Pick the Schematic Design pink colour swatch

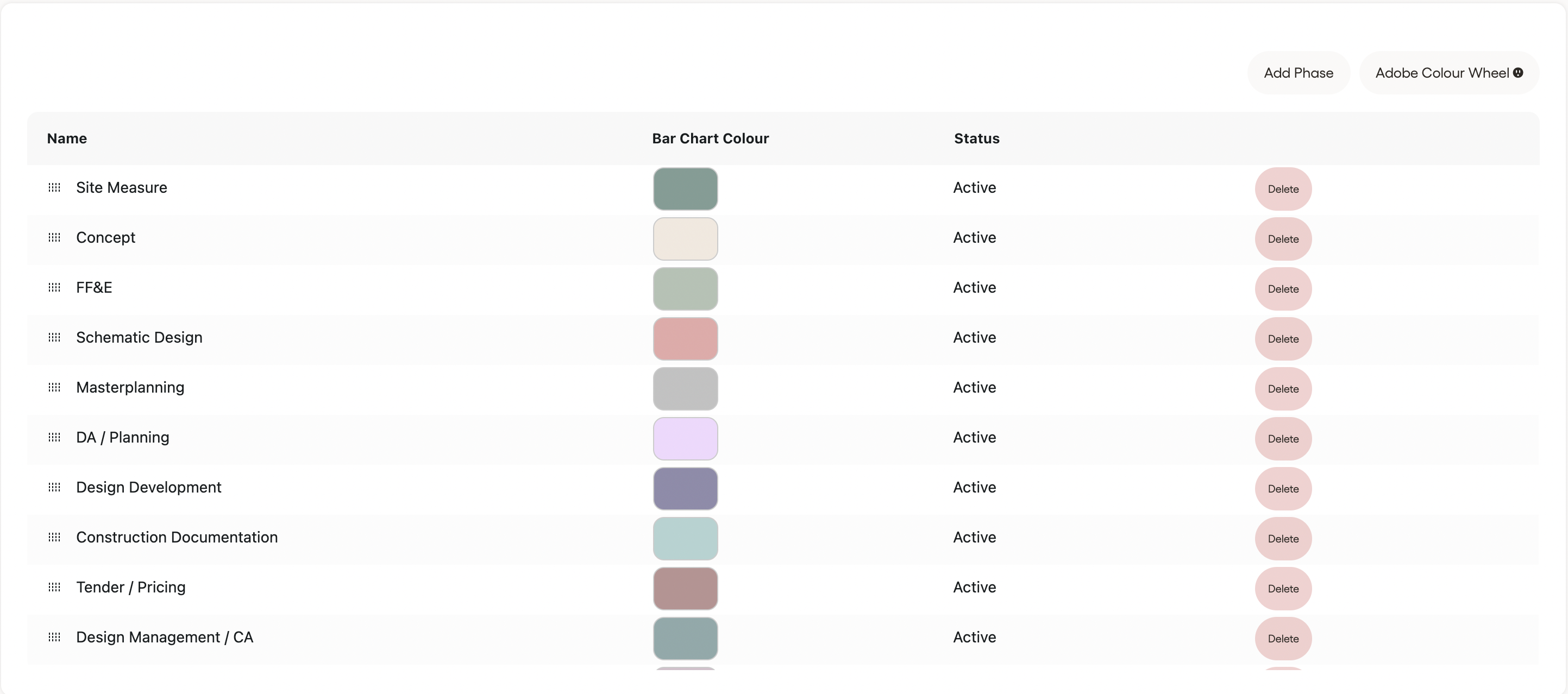click(686, 338)
